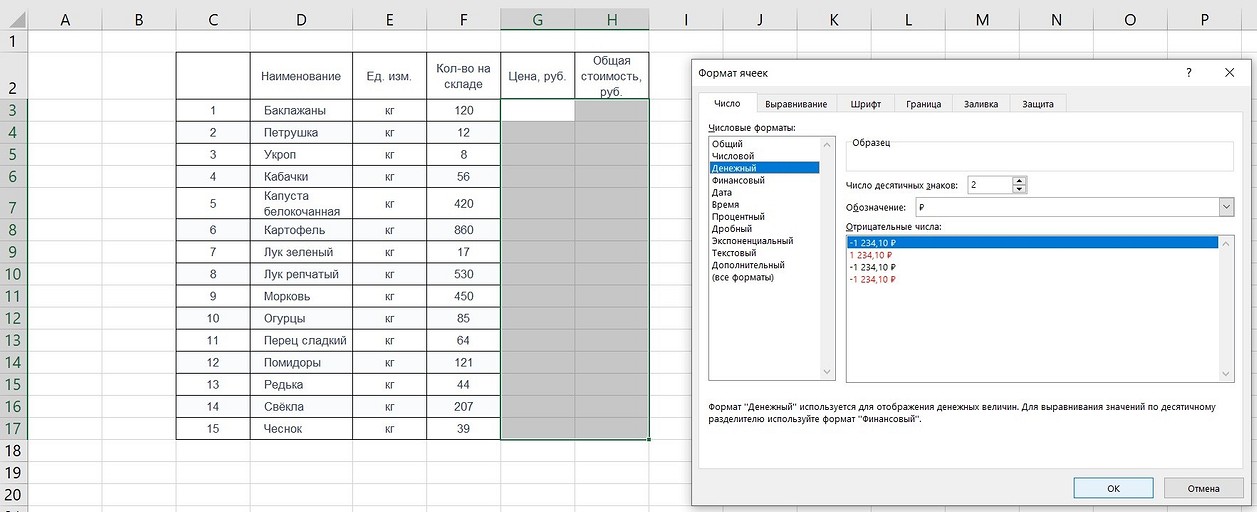1257x512 pixels.
Task: Pick red negative format without minus sign
Action: (x=871, y=255)
